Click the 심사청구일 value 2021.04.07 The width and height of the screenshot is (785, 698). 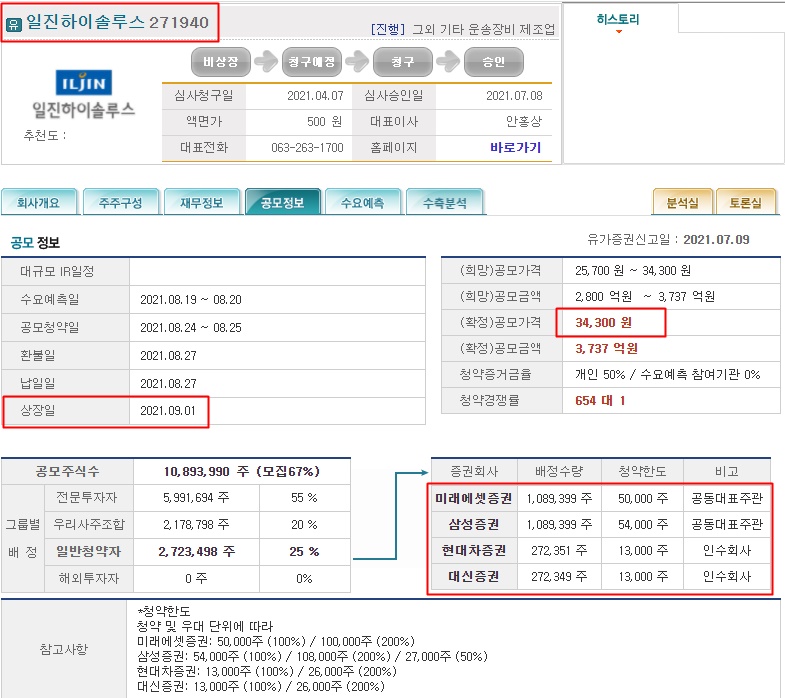315,96
